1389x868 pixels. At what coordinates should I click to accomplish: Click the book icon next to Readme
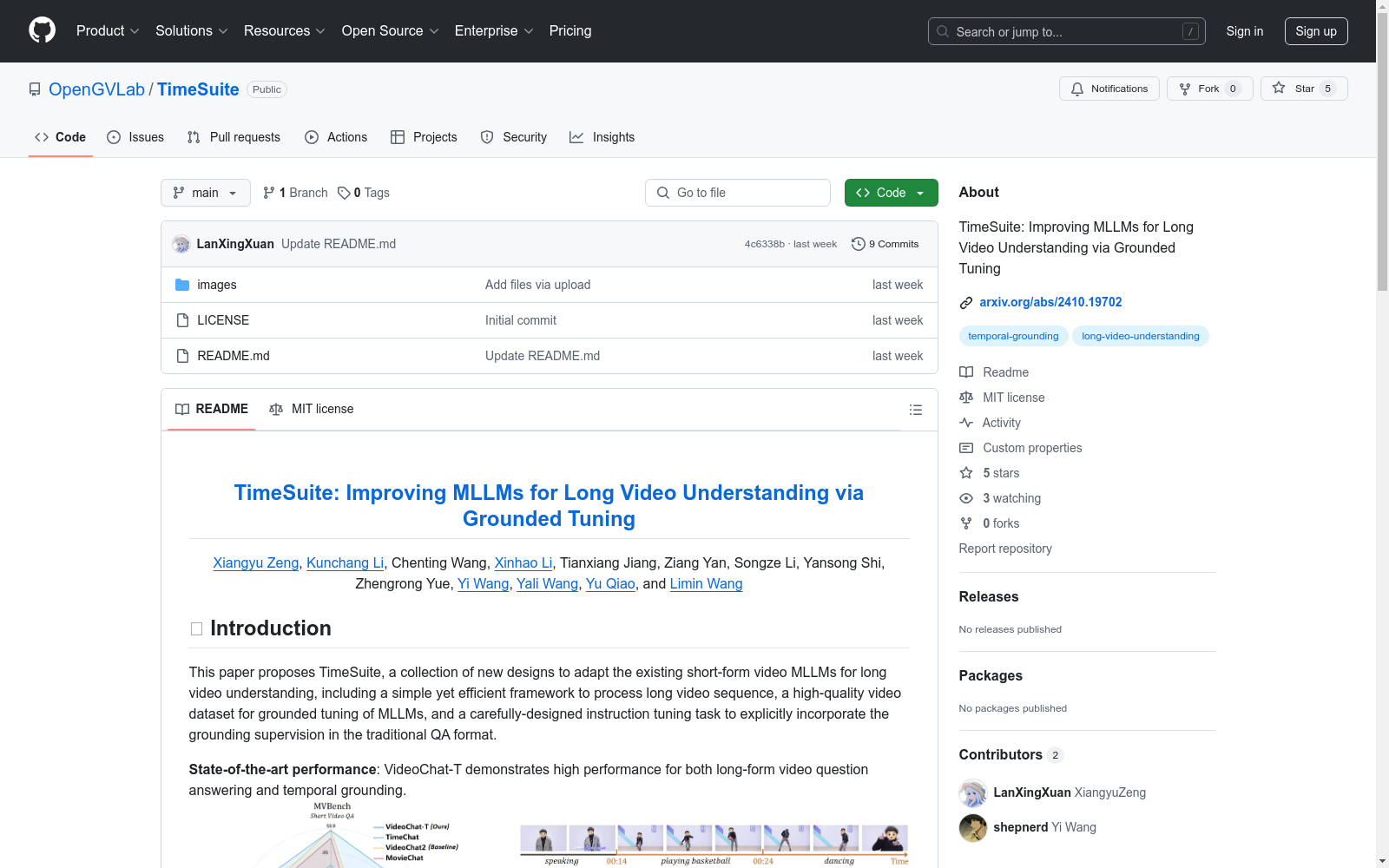[x=966, y=372]
